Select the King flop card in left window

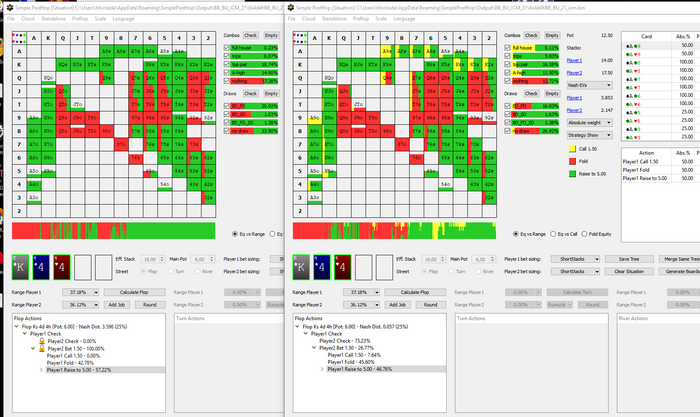(21, 267)
